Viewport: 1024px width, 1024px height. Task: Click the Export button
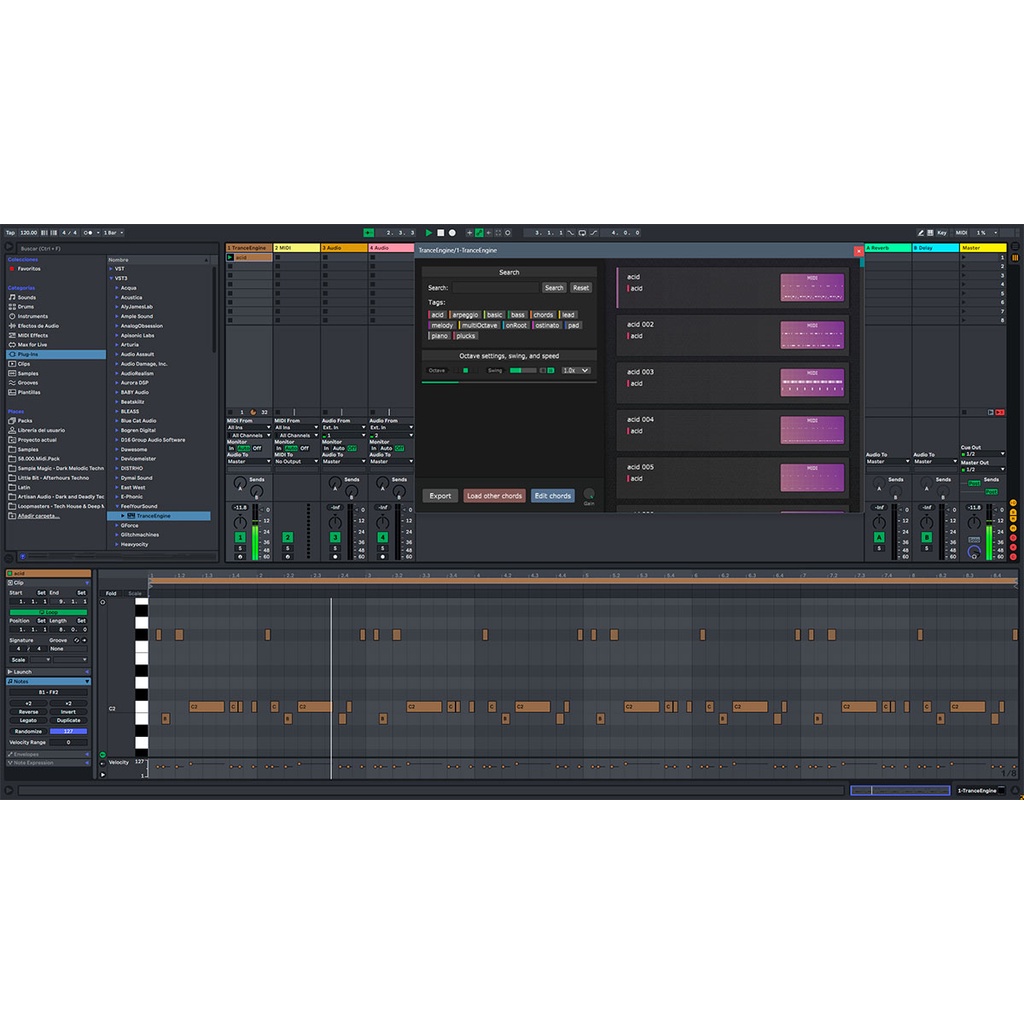[440, 496]
